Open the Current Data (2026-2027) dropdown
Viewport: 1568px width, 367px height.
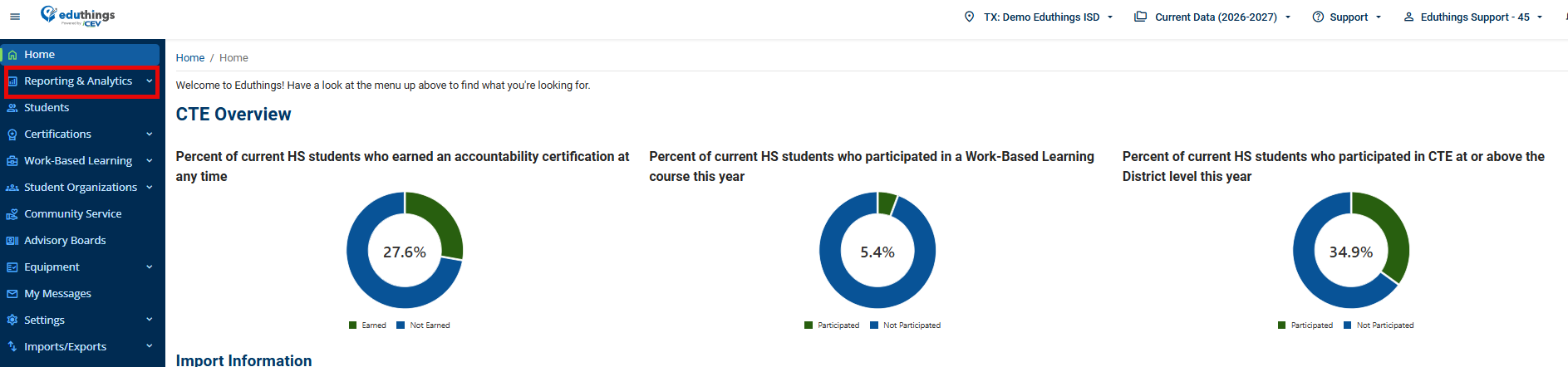click(1212, 17)
